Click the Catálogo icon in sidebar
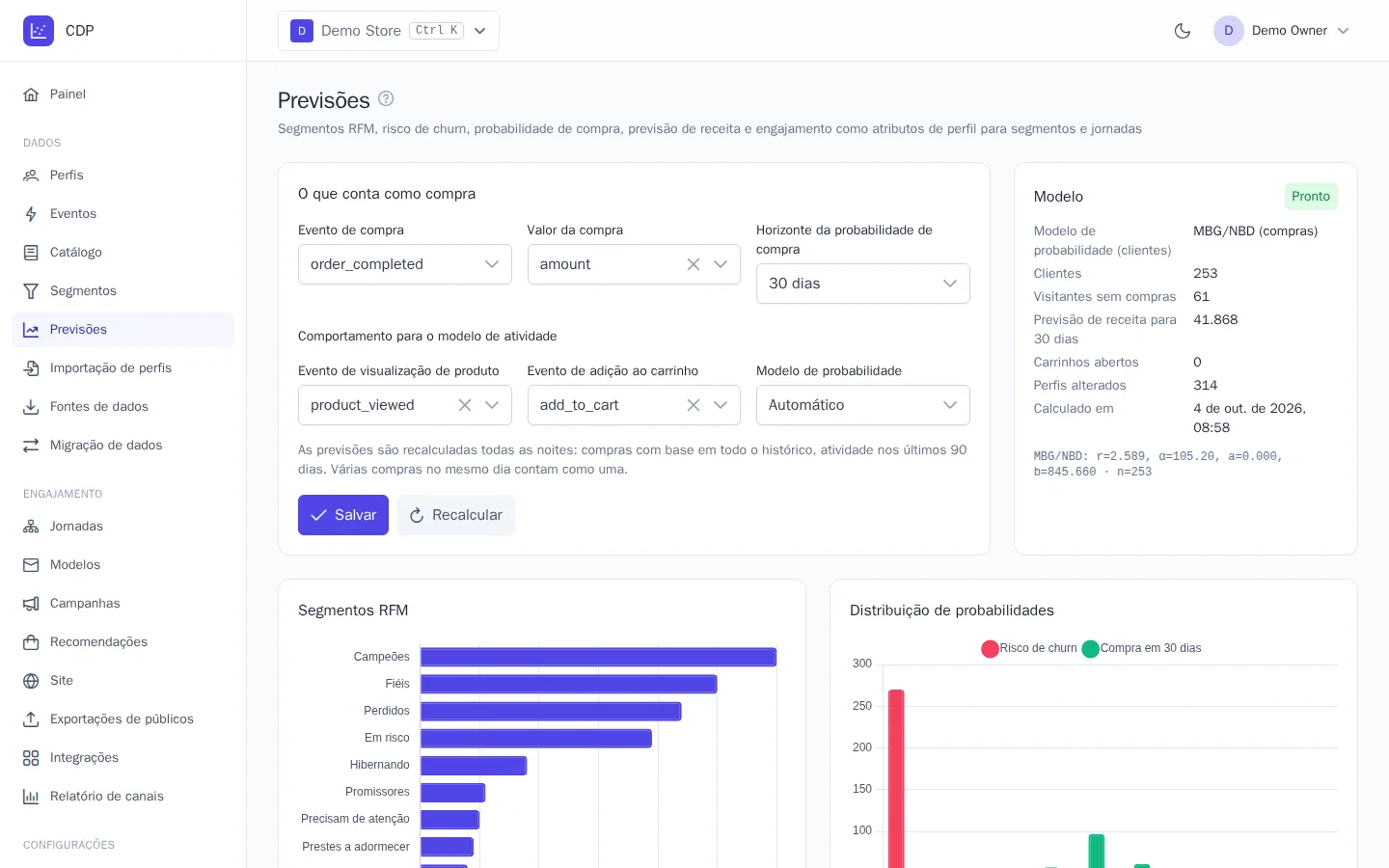 point(31,253)
